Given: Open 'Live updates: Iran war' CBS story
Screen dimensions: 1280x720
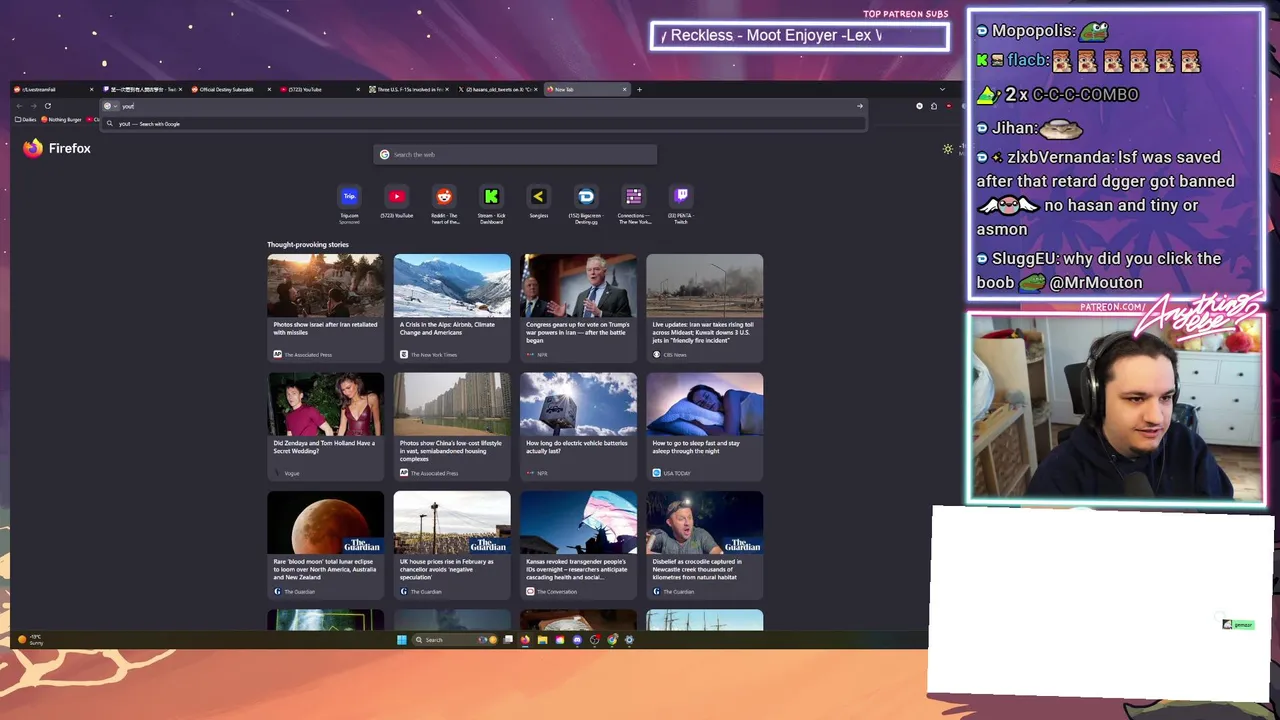Looking at the screenshot, I should [704, 307].
